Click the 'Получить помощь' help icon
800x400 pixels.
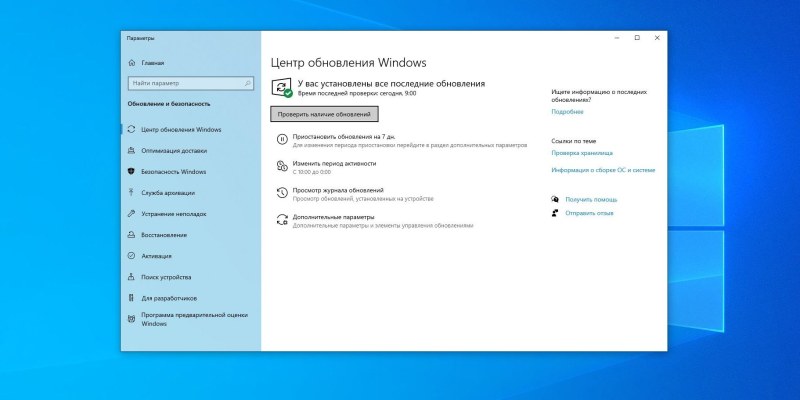(x=555, y=199)
